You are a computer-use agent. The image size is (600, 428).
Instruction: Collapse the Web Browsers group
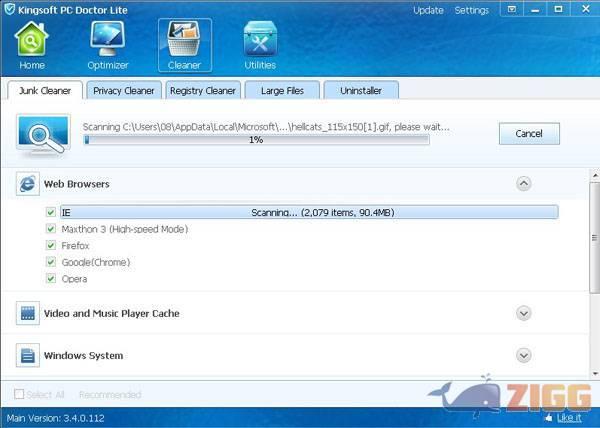(x=523, y=184)
